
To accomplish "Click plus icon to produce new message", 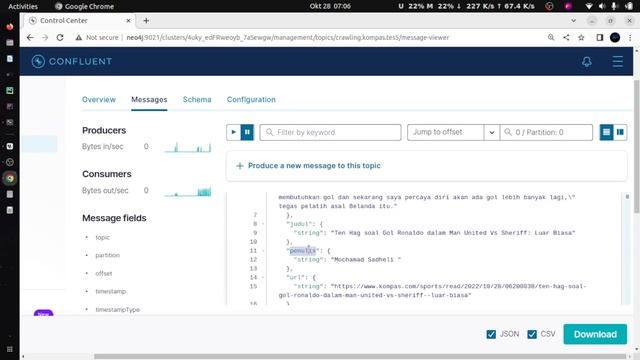I will (240, 166).
